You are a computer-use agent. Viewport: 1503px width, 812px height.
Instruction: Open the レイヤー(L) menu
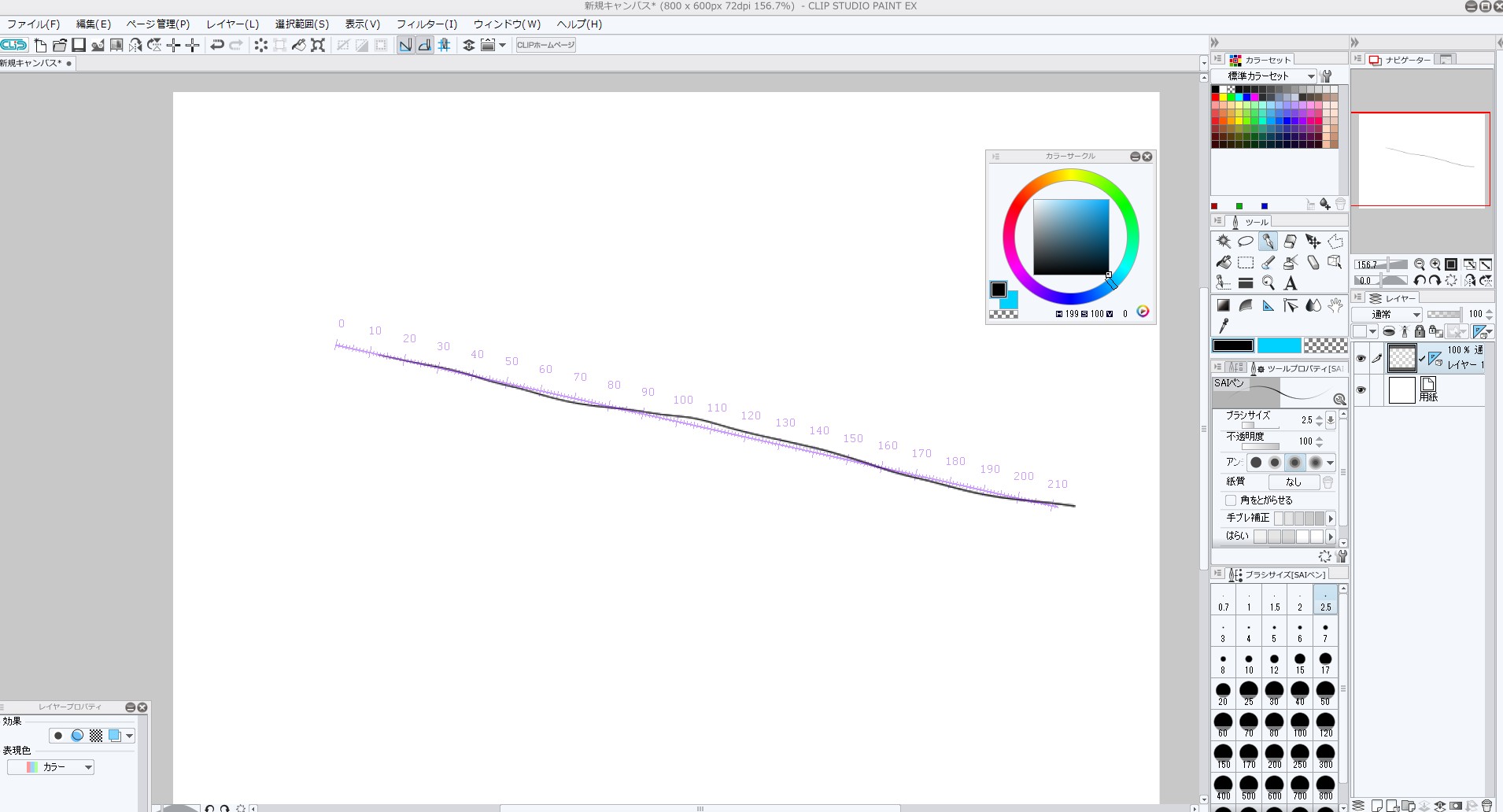pos(233,24)
